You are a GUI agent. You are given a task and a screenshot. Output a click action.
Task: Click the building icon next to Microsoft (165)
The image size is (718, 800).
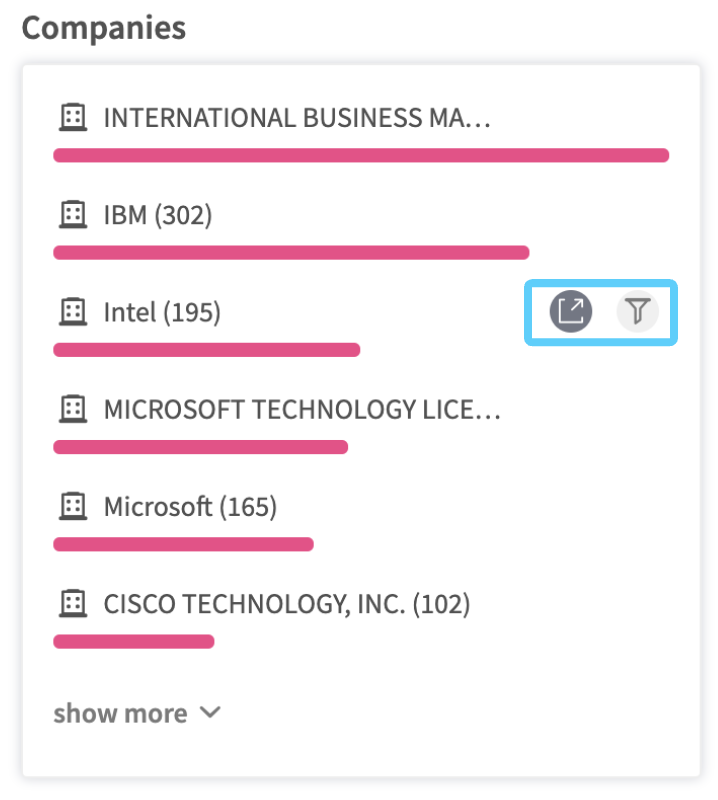tap(71, 507)
